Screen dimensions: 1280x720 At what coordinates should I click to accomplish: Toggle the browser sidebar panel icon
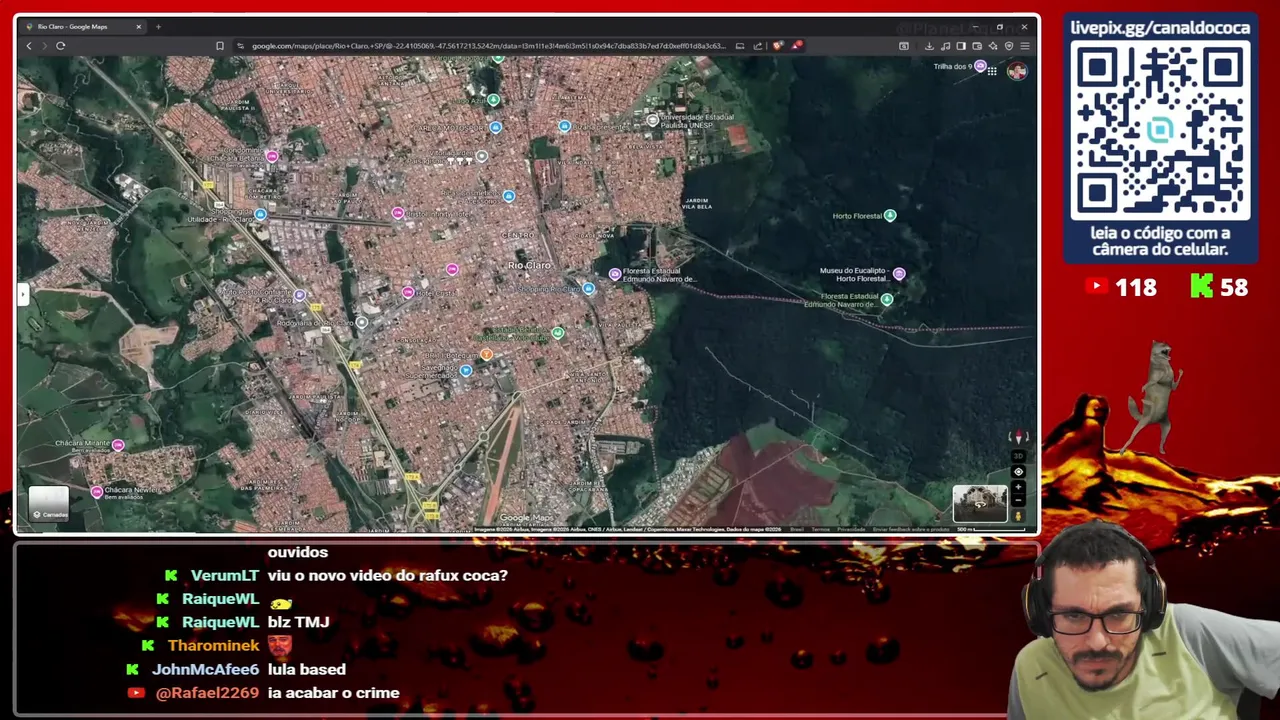[x=961, y=46]
